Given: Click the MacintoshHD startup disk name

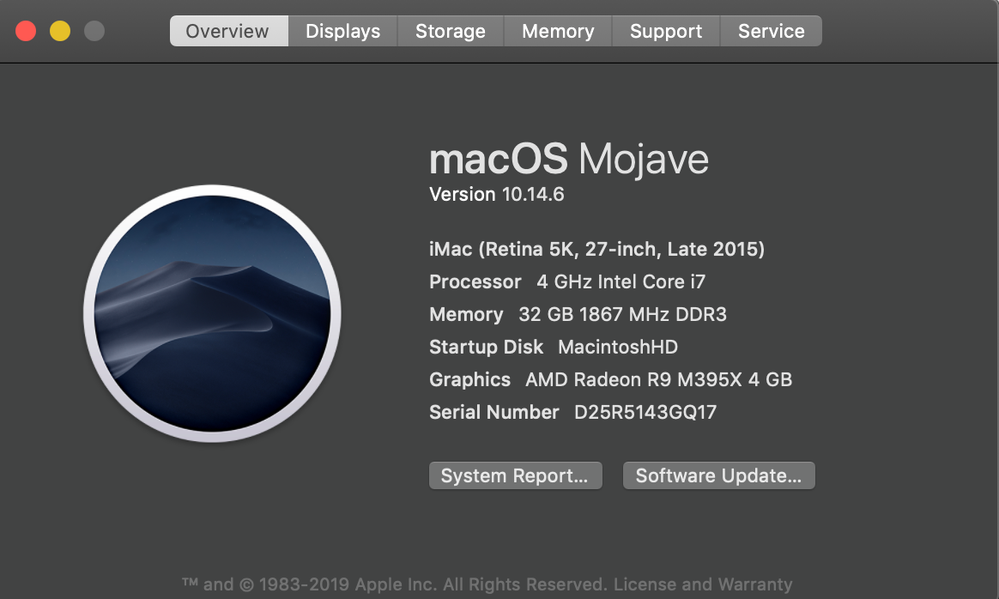Looking at the screenshot, I should pos(617,347).
